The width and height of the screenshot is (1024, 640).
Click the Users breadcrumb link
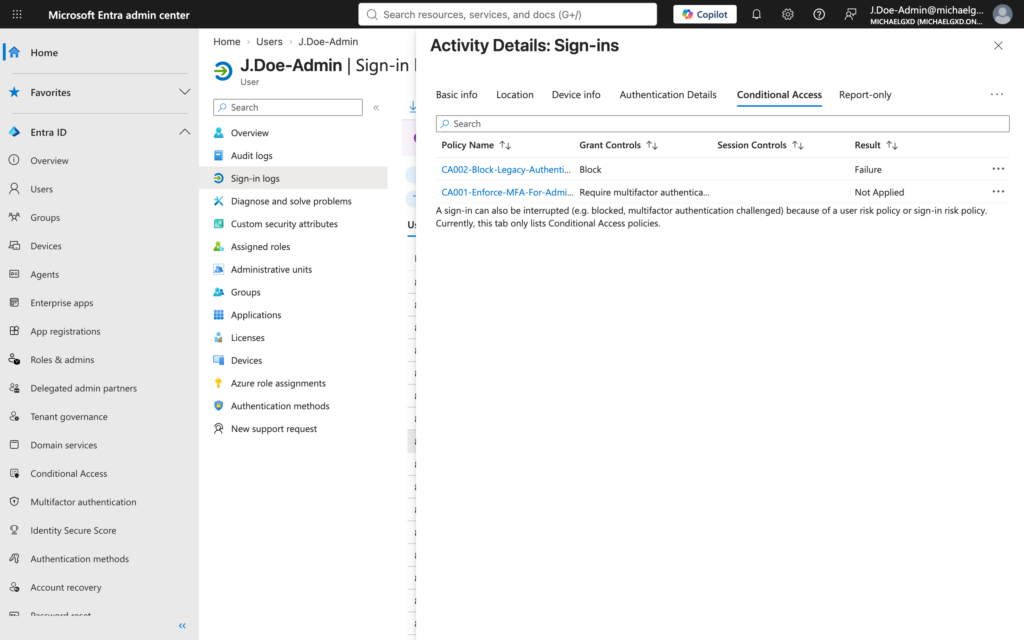click(269, 42)
